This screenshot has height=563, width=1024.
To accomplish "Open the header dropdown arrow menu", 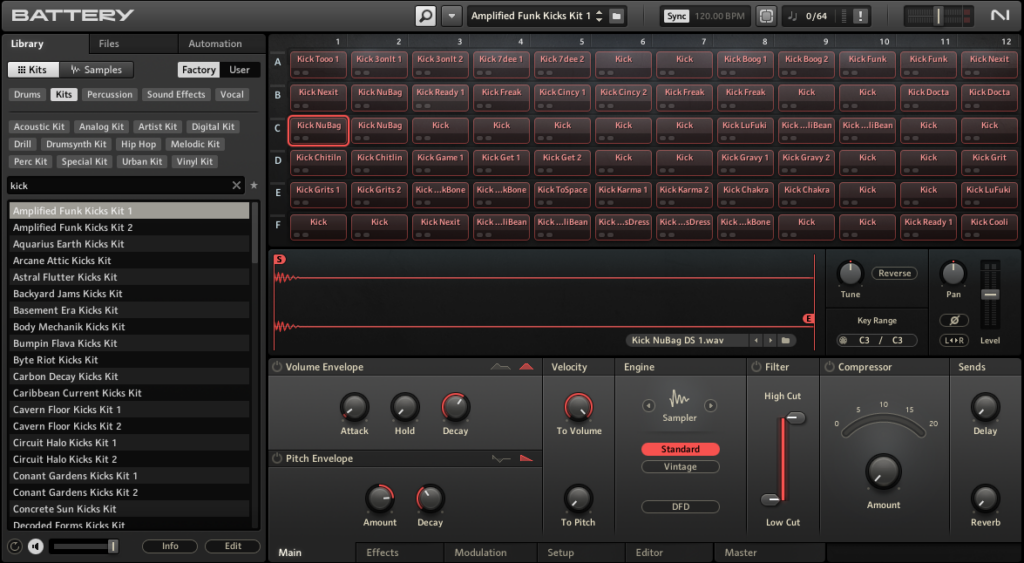I will point(453,16).
